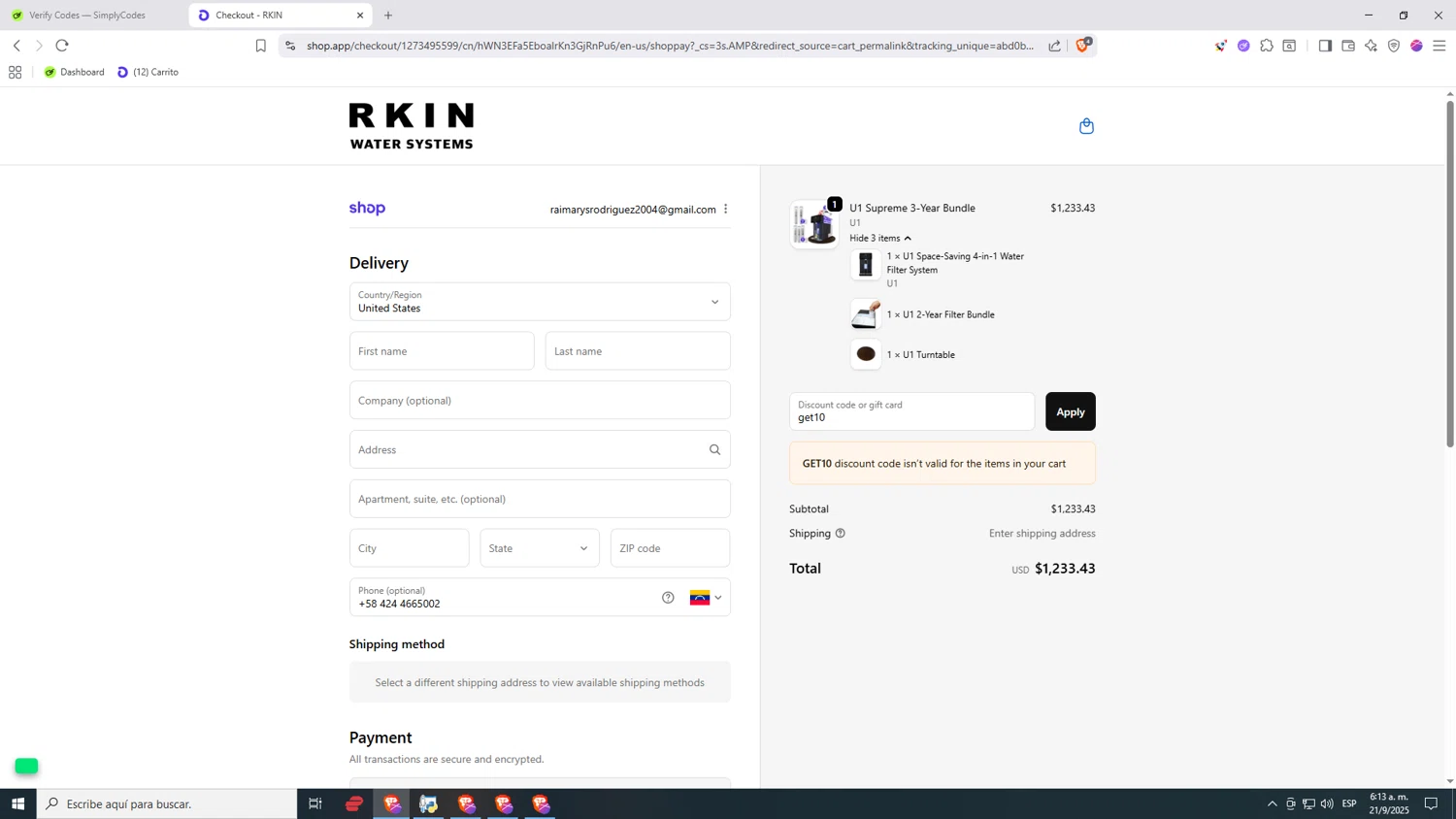1456x819 pixels.
Task: Click U1 Space-Saving Water Filter thumbnail
Action: (866, 265)
